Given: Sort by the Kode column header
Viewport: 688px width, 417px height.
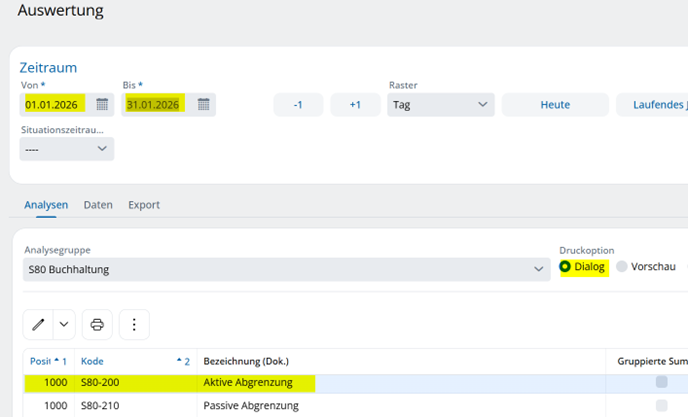Looking at the screenshot, I should [x=92, y=360].
